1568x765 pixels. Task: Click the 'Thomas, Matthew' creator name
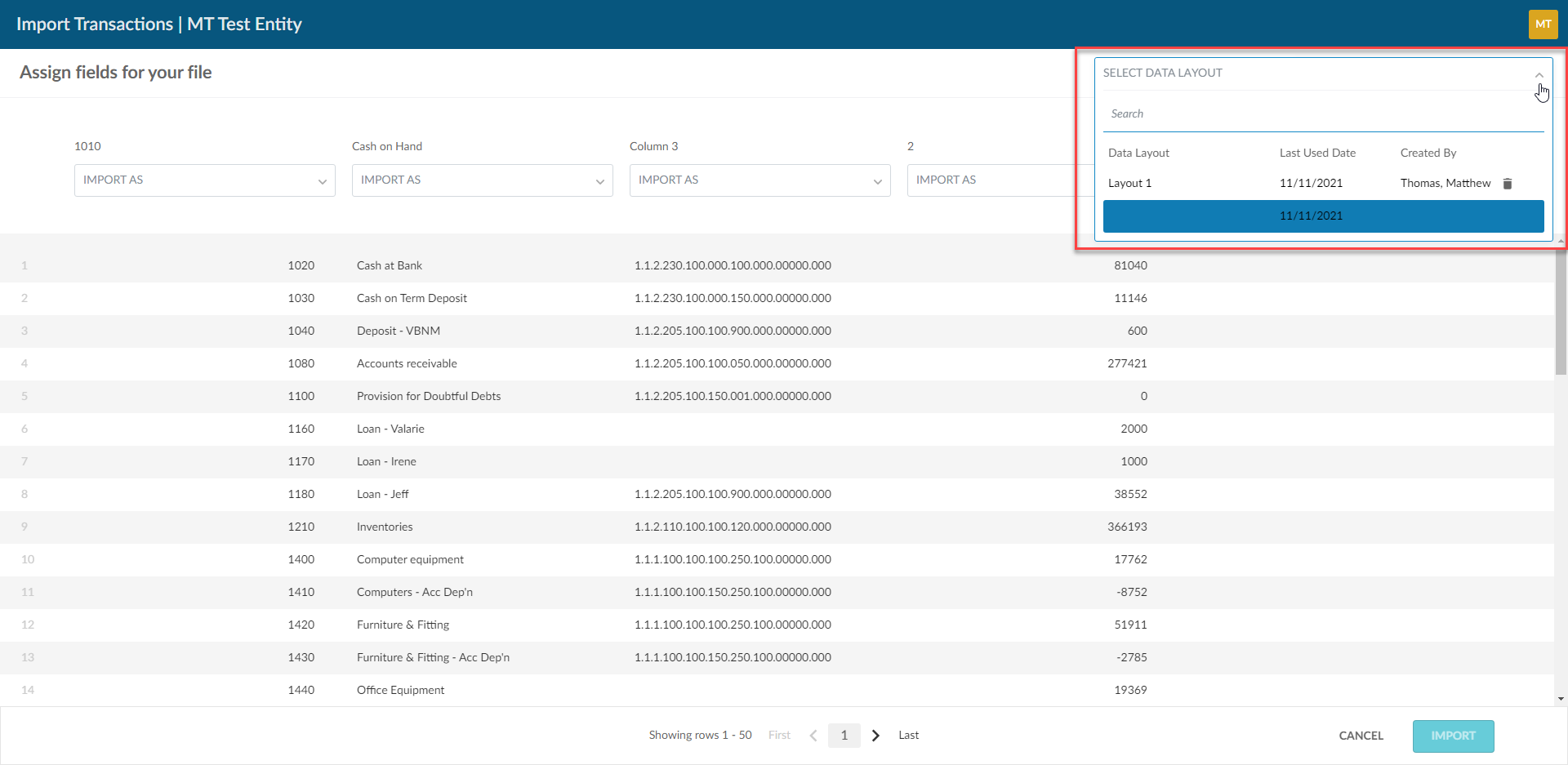(x=1445, y=184)
